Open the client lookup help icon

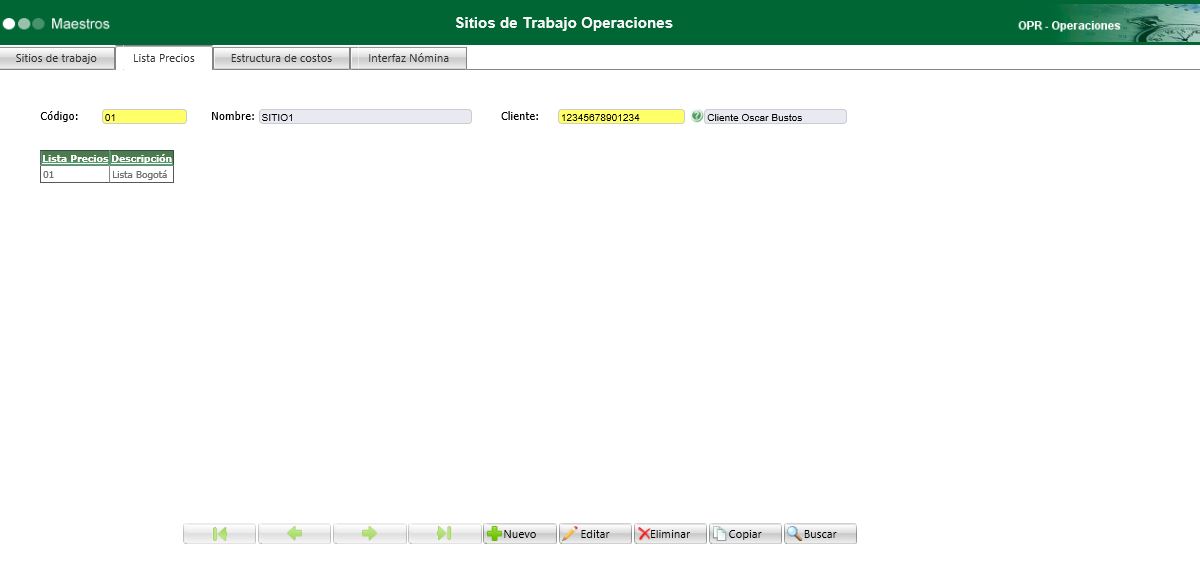pyautogui.click(x=697, y=117)
